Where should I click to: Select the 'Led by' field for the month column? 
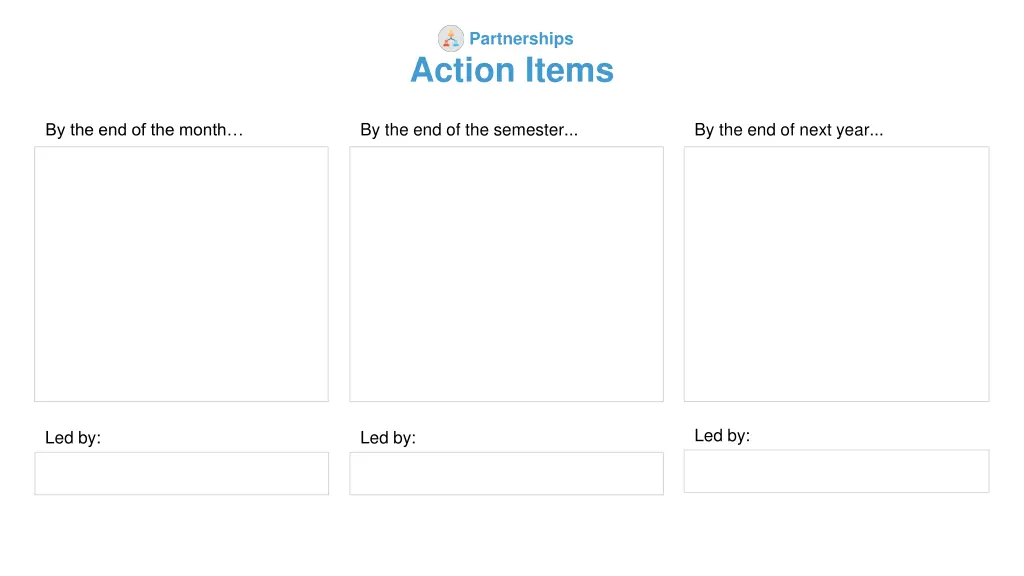tap(182, 473)
